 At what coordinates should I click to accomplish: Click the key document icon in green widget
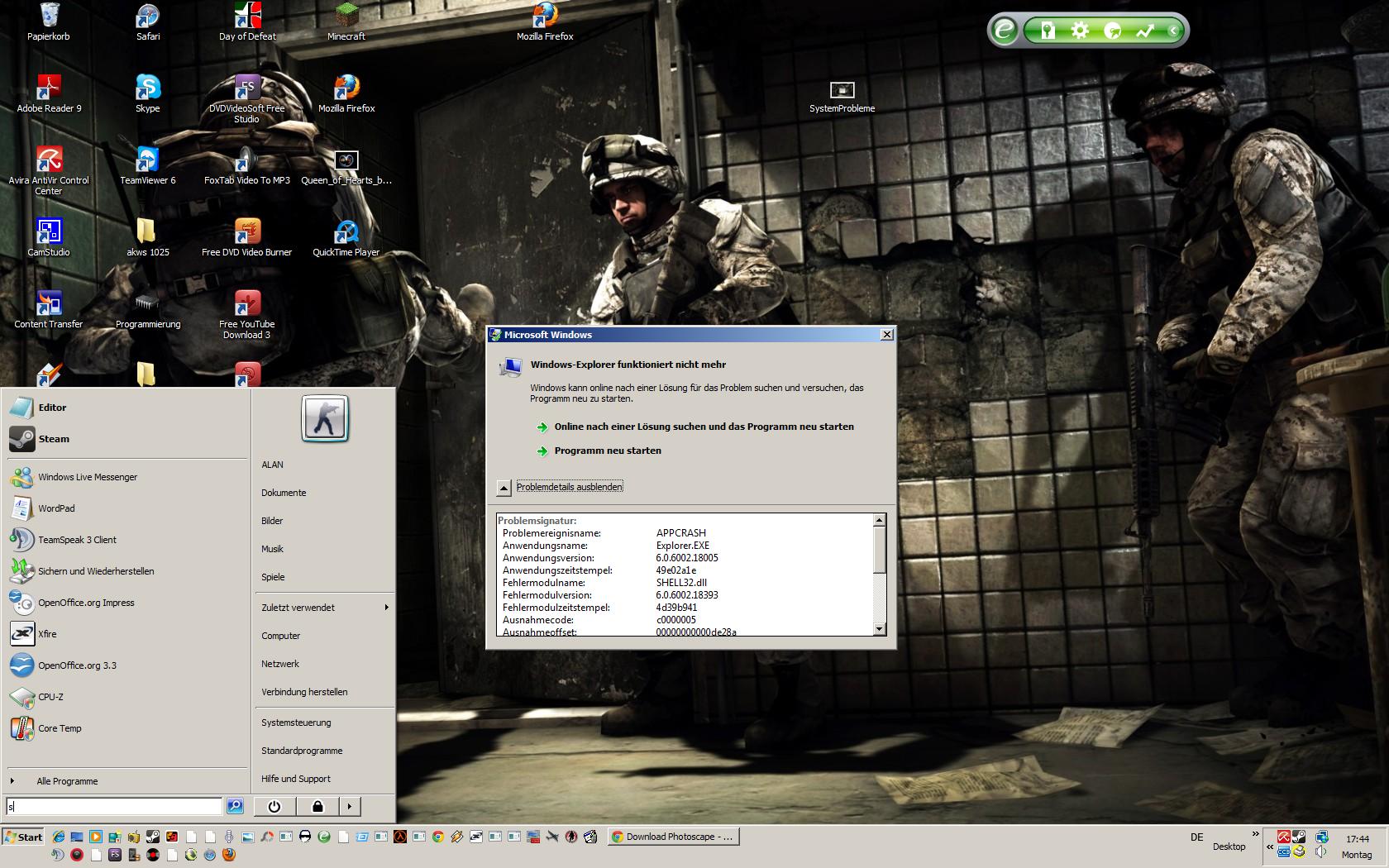coord(1048,31)
